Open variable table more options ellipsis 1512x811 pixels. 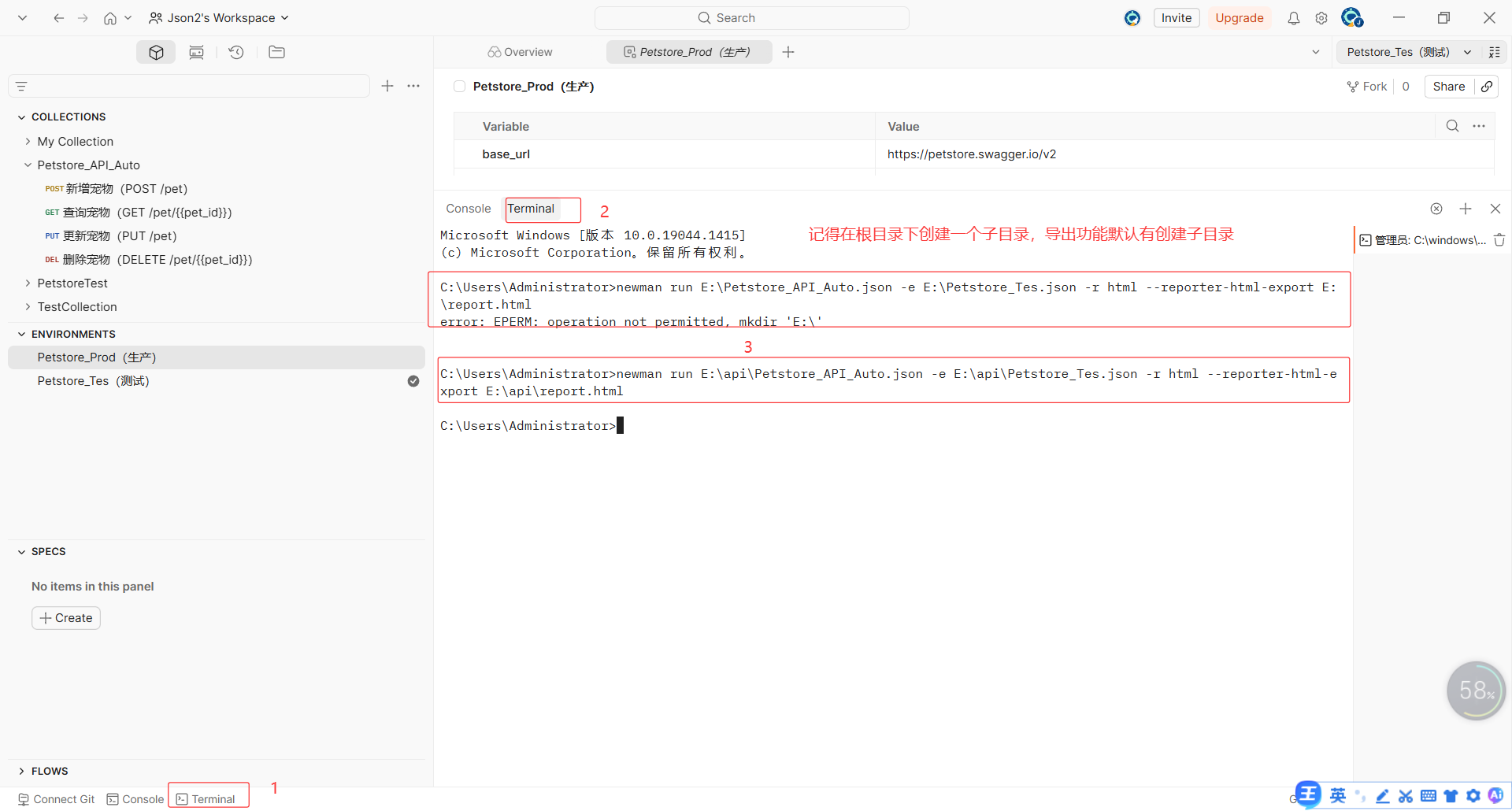click(x=1479, y=126)
